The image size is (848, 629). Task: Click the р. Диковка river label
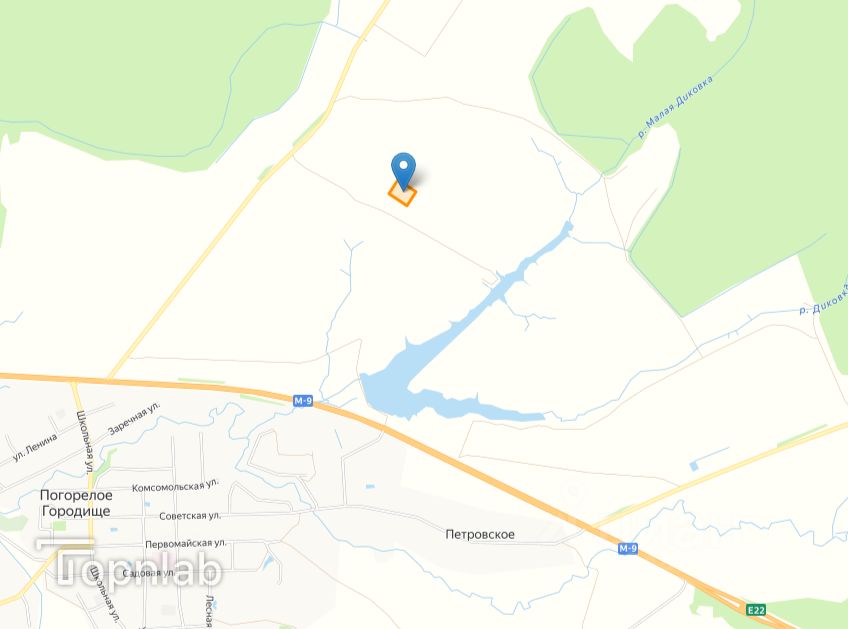click(823, 301)
